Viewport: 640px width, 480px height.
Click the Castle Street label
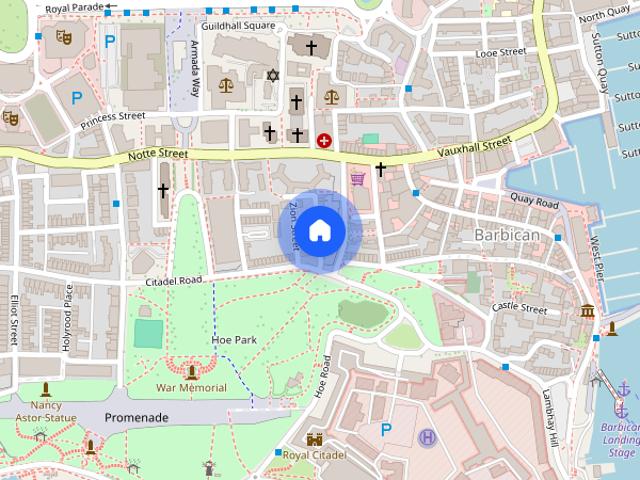point(519,308)
